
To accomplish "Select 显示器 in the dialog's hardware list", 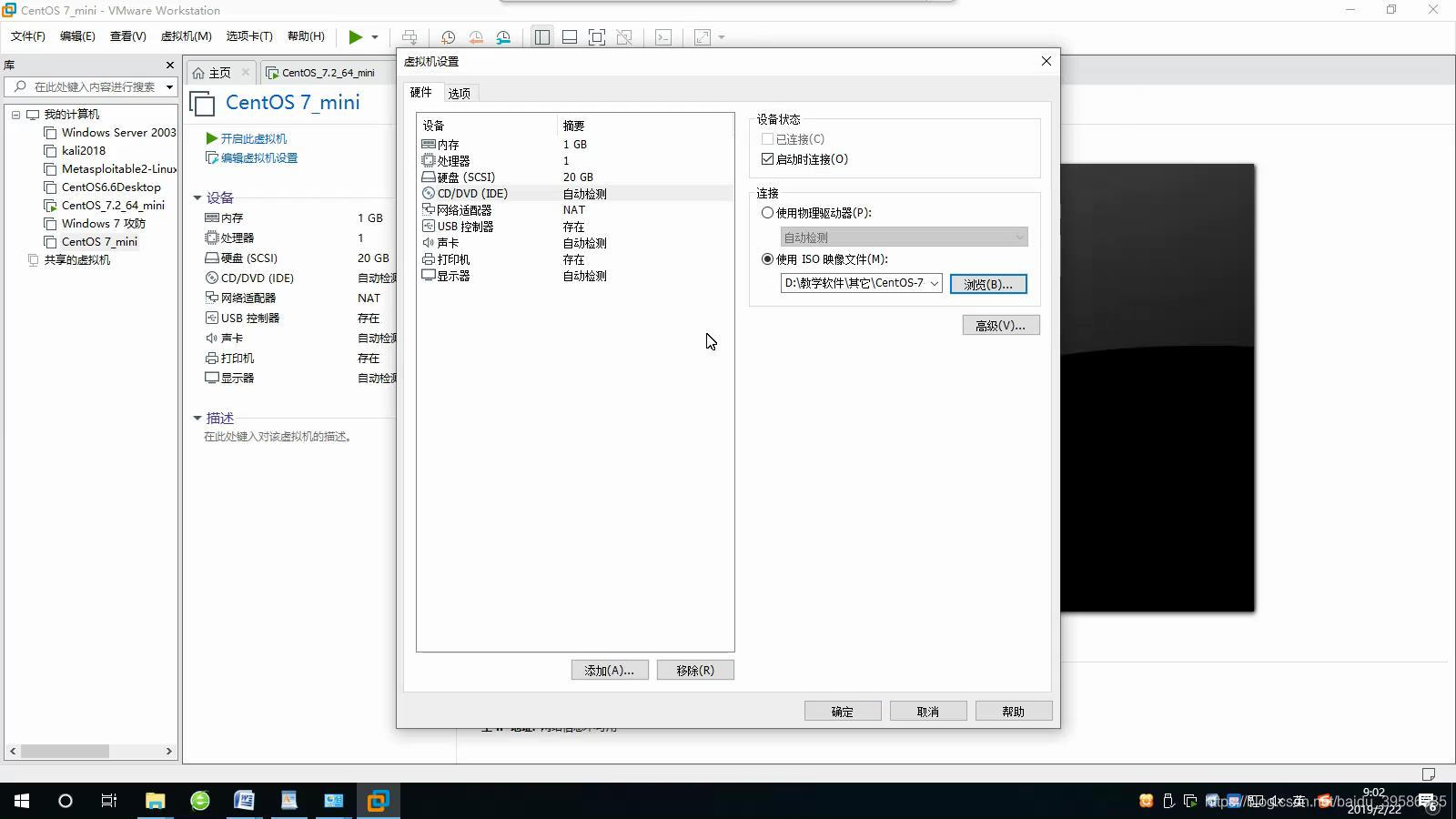I will tap(575, 275).
